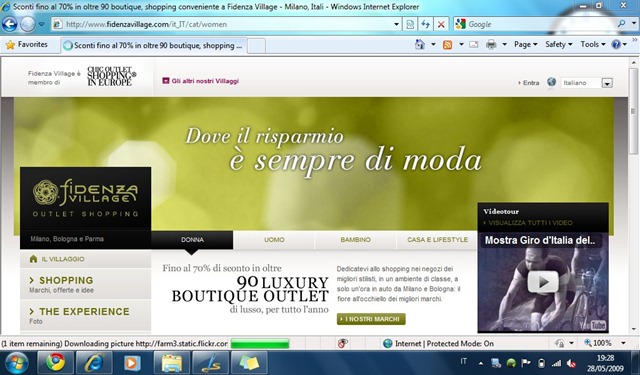Image resolution: width=640 pixels, height=375 pixels.
Task: Open the Favorites star button
Action: tap(27, 44)
